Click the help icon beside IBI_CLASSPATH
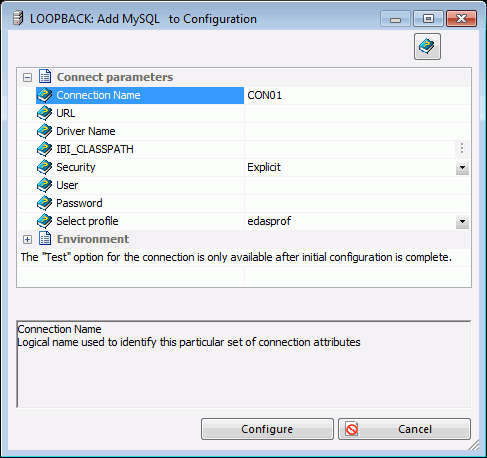Screen dimensions: 487x458 pyautogui.click(x=44, y=149)
